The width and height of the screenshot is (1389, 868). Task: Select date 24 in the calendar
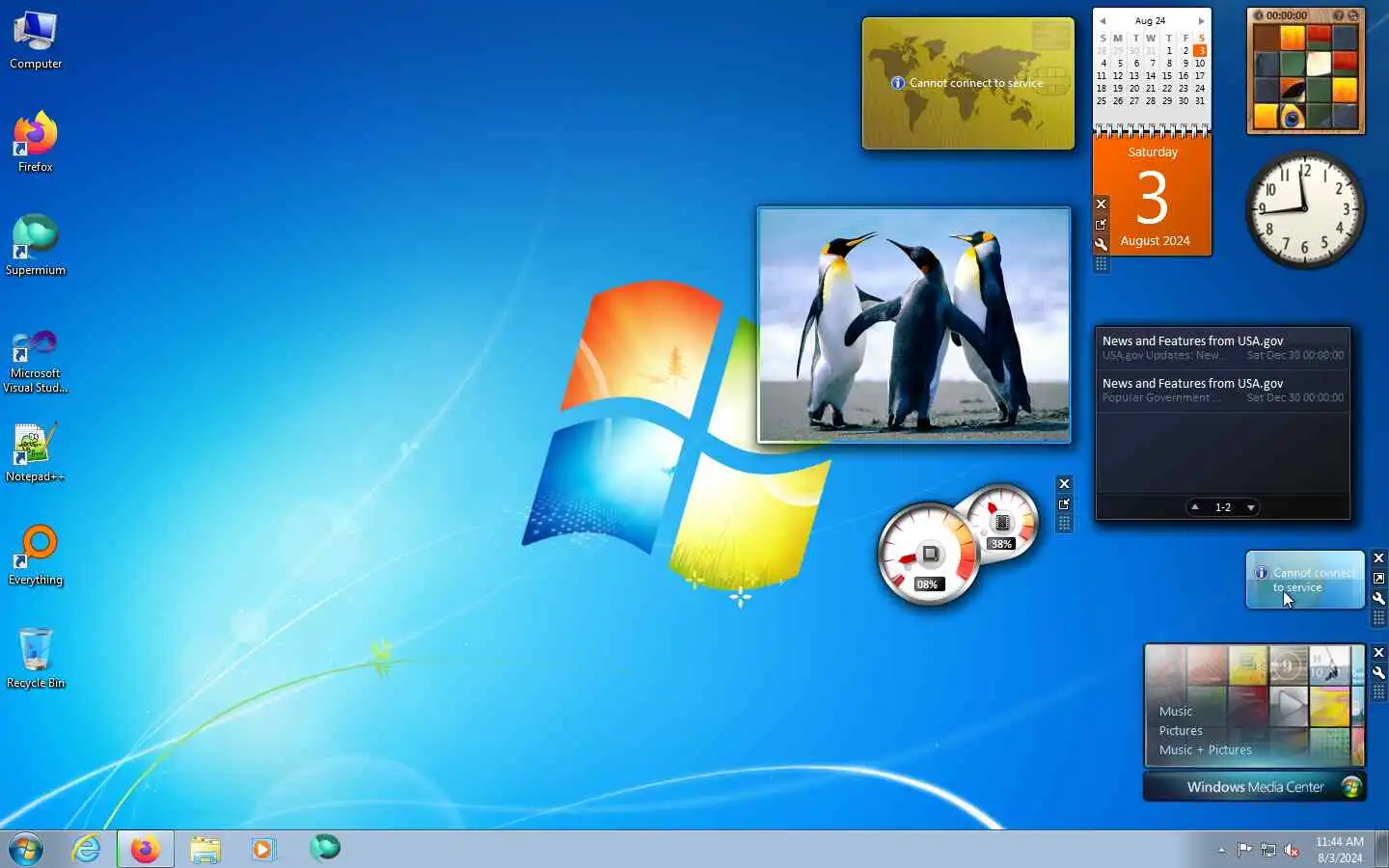(1200, 88)
